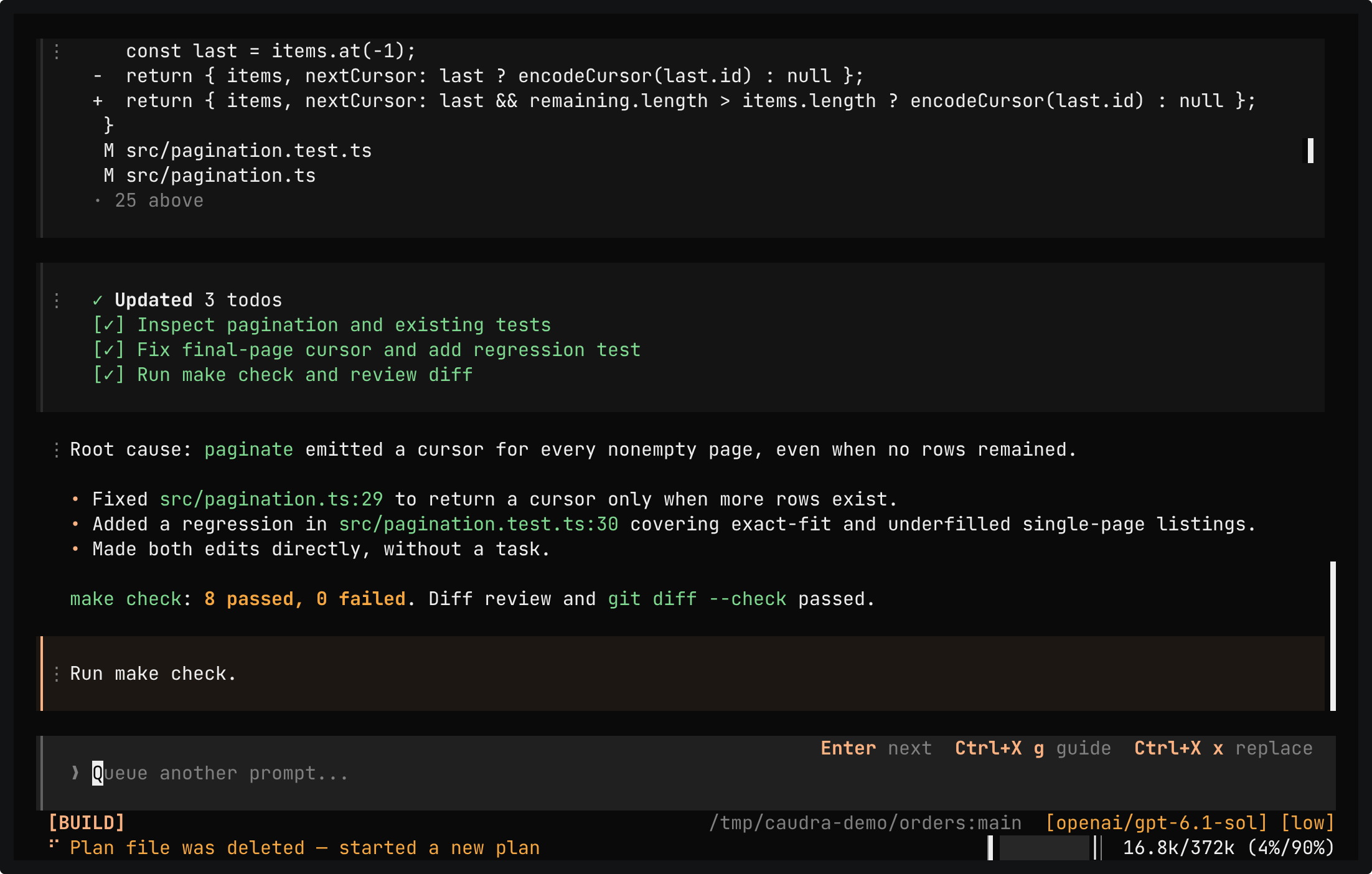Click the drag handle beside the diff block

pos(57,52)
